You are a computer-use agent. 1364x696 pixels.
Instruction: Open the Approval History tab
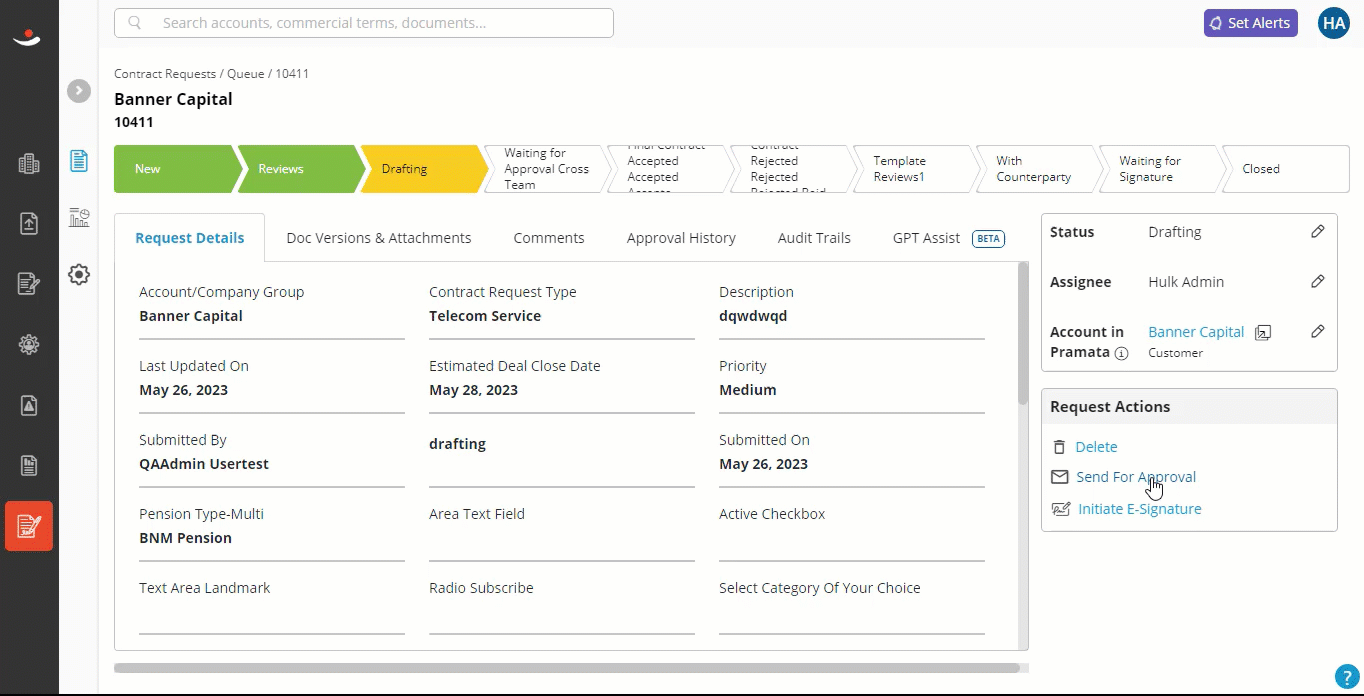click(681, 238)
